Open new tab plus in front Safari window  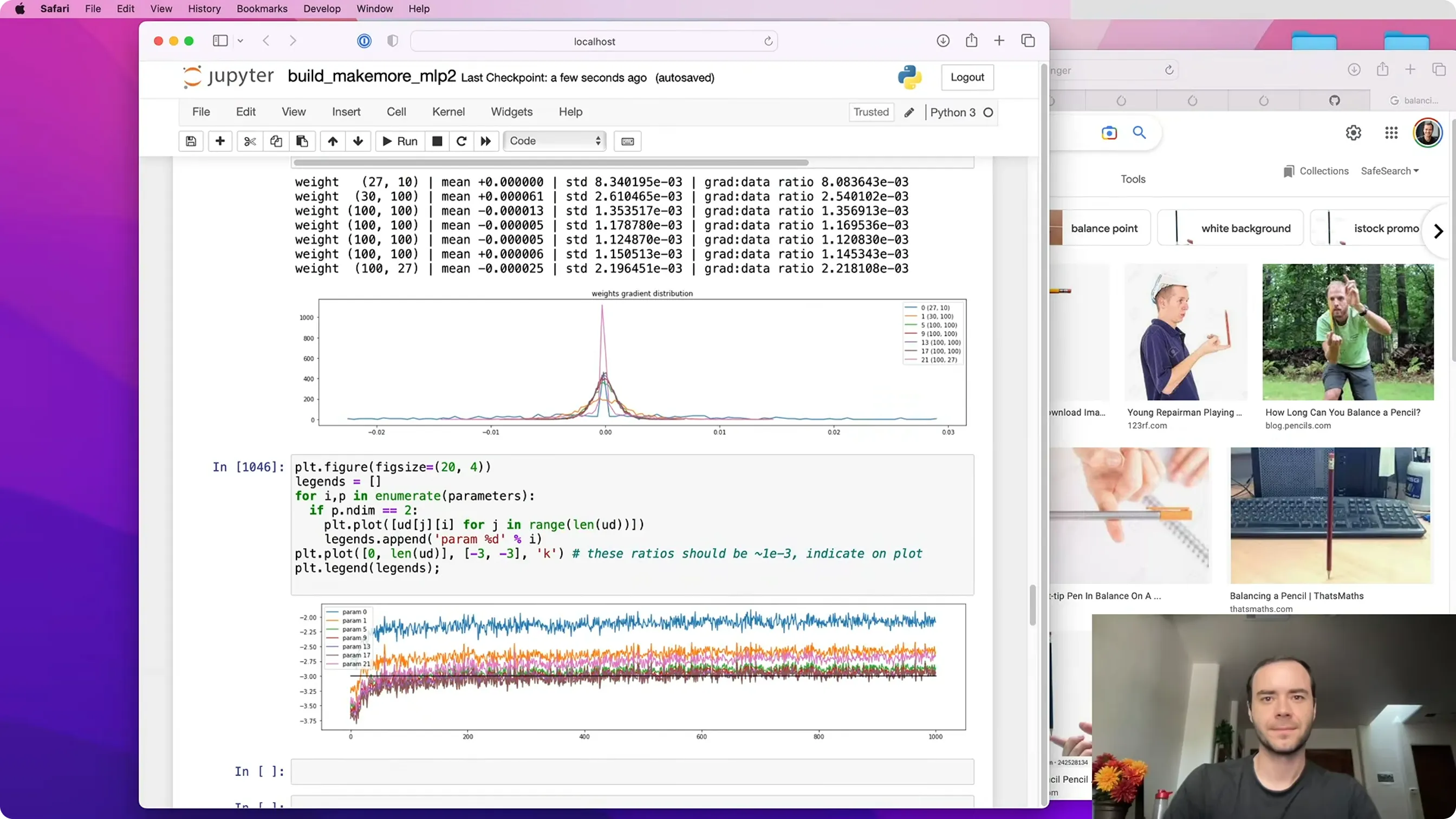point(999,41)
